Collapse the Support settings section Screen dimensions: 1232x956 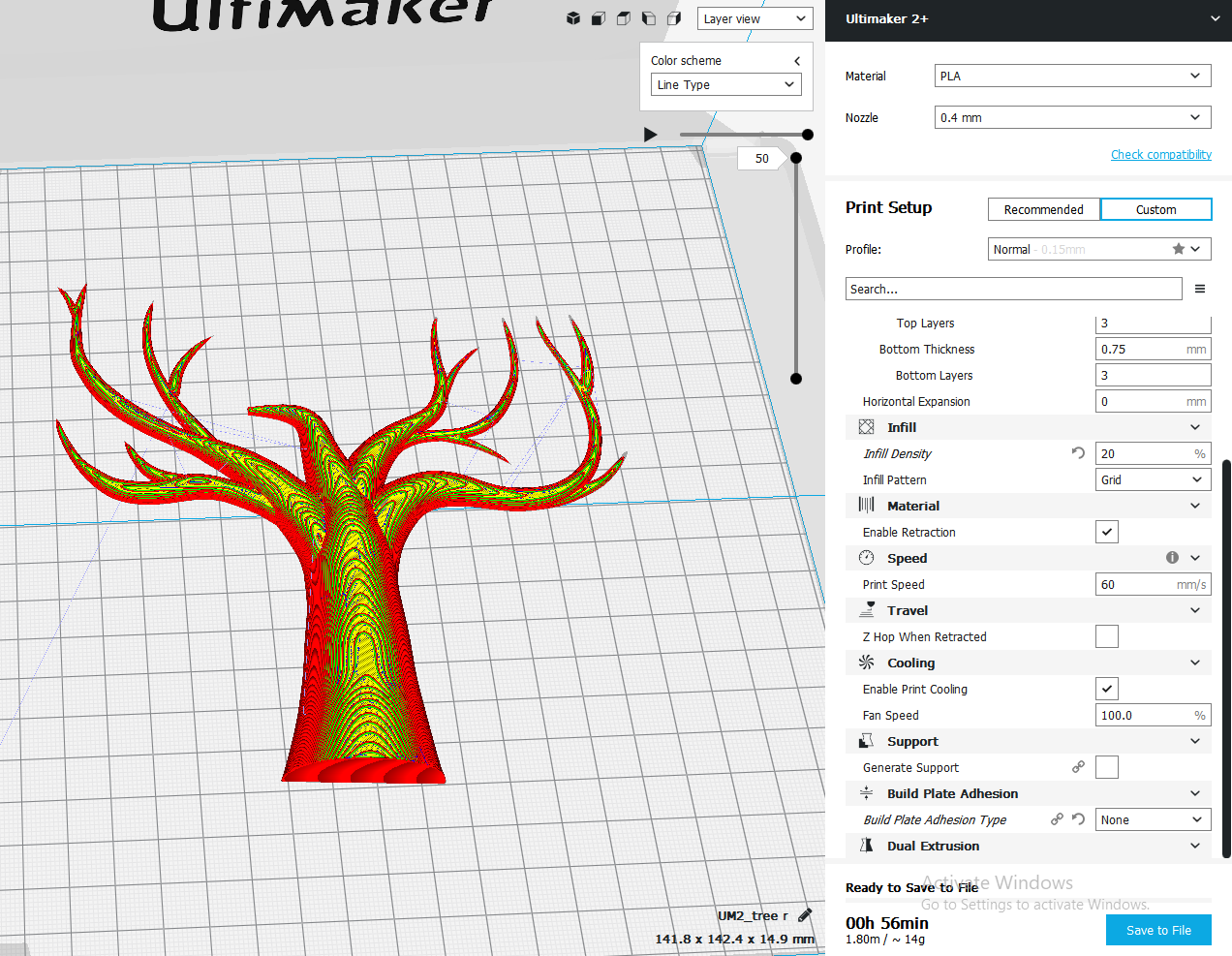[x=1195, y=741]
